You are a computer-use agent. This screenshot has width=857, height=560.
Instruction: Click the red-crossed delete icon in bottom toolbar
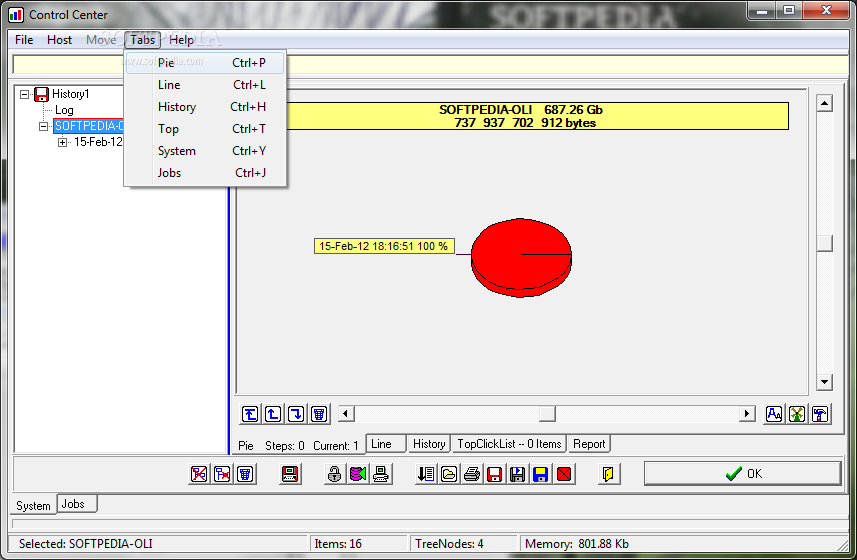click(x=199, y=474)
